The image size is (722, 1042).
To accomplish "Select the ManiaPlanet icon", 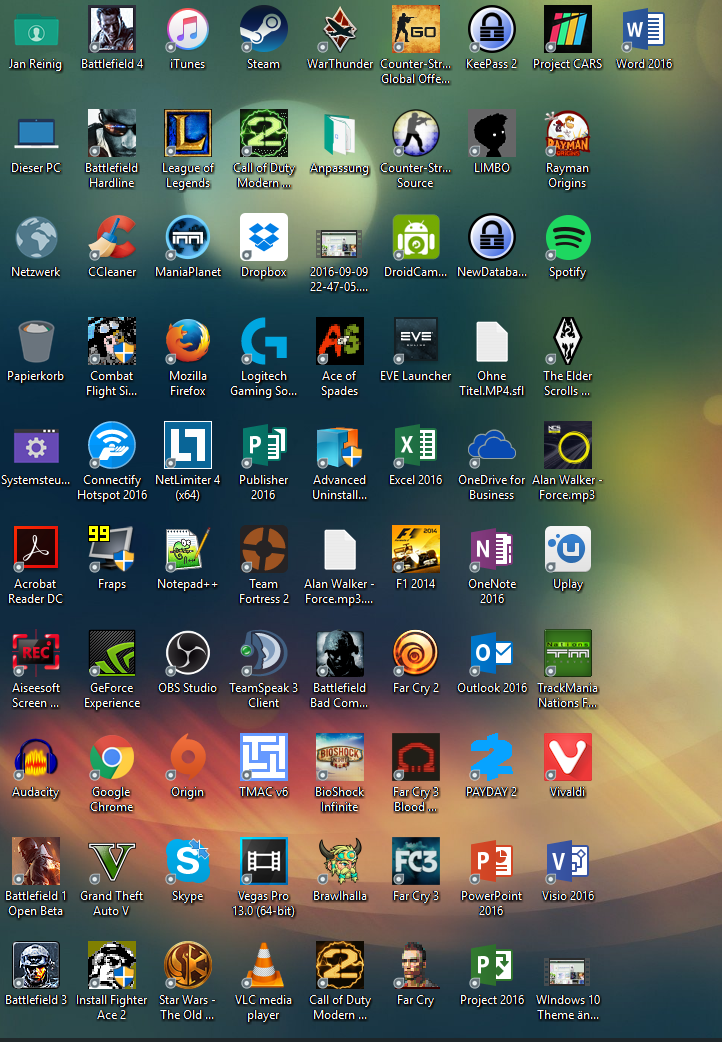I will tap(188, 237).
